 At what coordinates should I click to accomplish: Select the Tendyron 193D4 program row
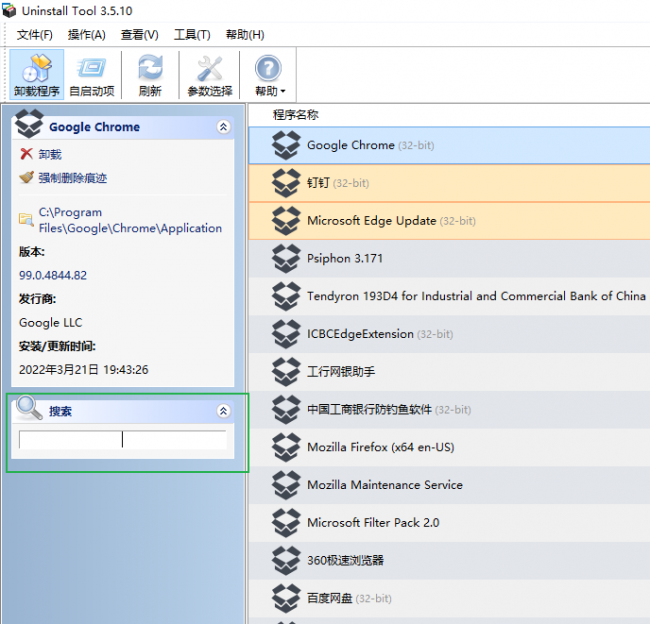[449, 296]
